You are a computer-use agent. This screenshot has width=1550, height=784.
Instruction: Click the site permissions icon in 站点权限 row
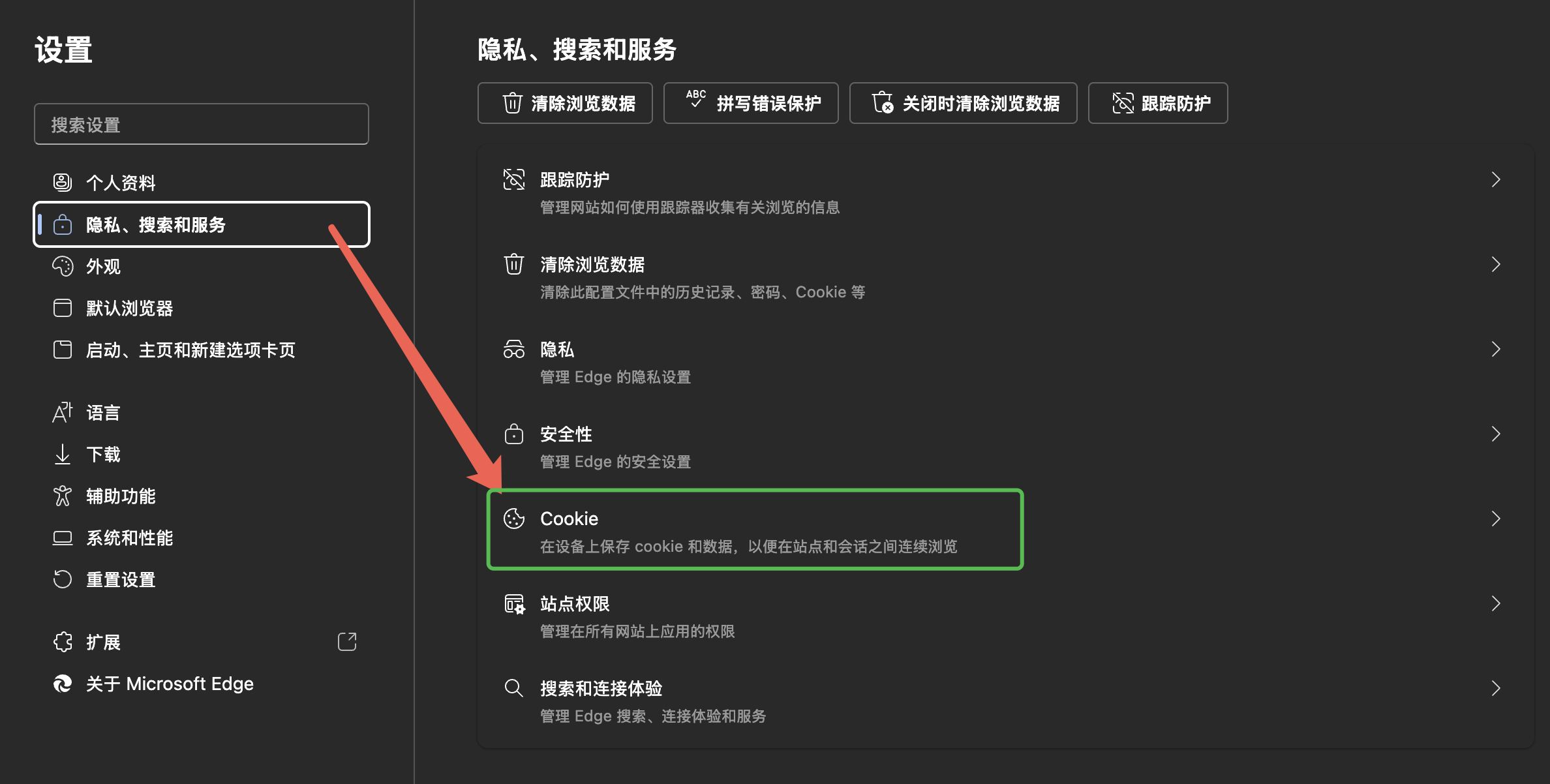[x=514, y=603]
